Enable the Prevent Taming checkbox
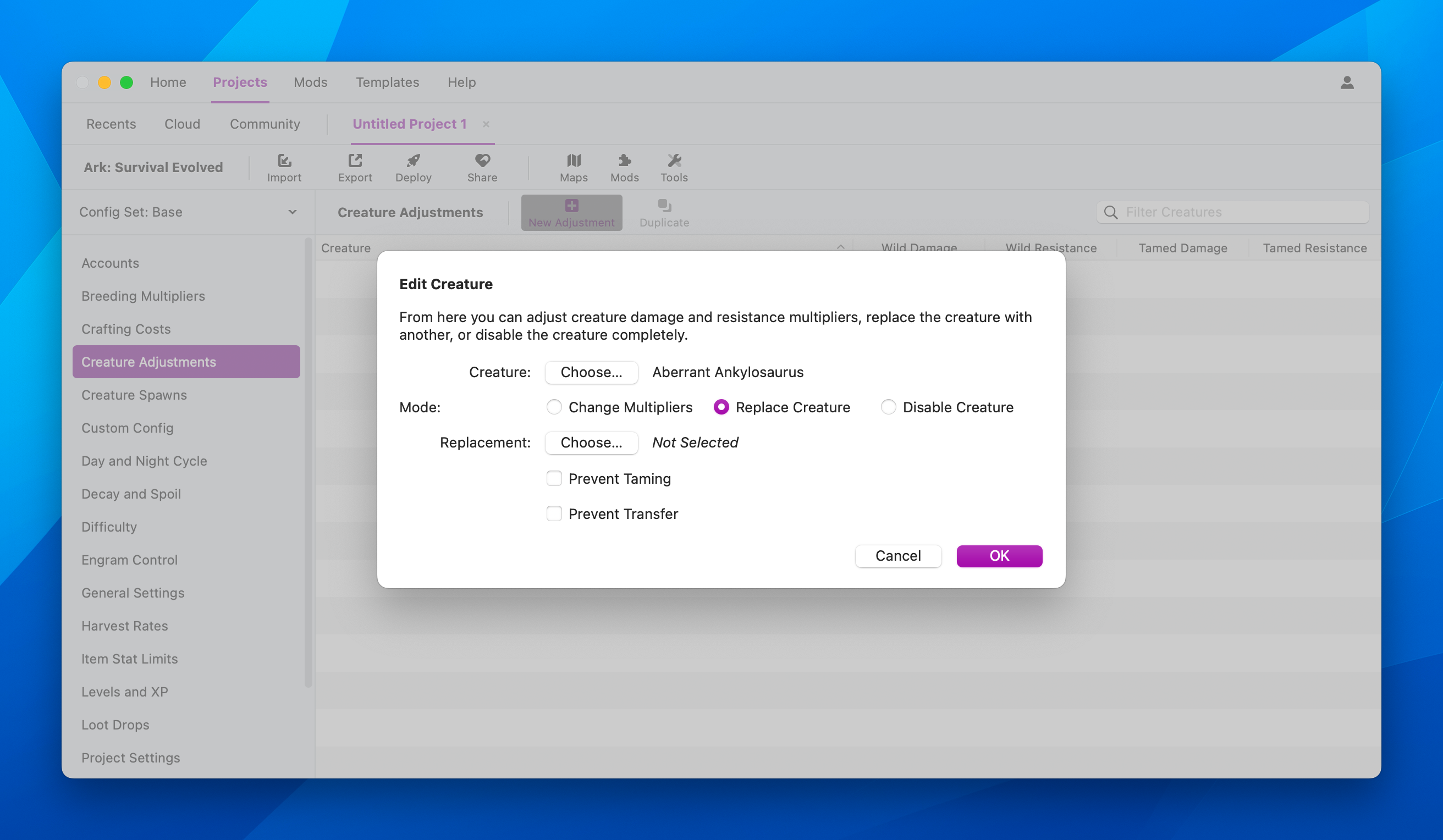This screenshot has height=840, width=1443. [554, 478]
